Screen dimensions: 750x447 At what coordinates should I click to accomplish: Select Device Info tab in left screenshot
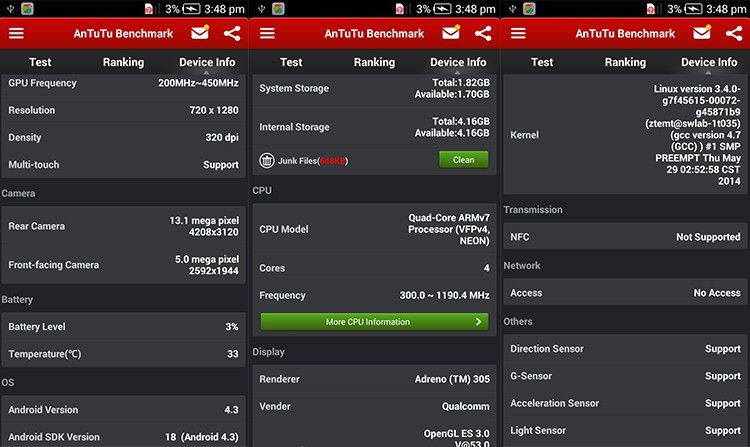point(207,62)
